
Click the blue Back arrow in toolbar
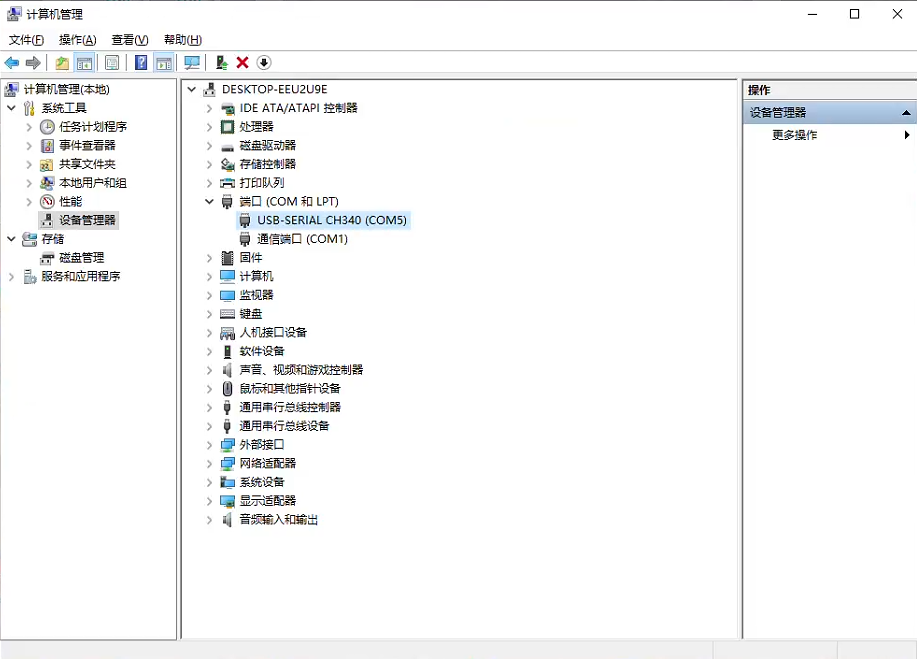pos(13,63)
